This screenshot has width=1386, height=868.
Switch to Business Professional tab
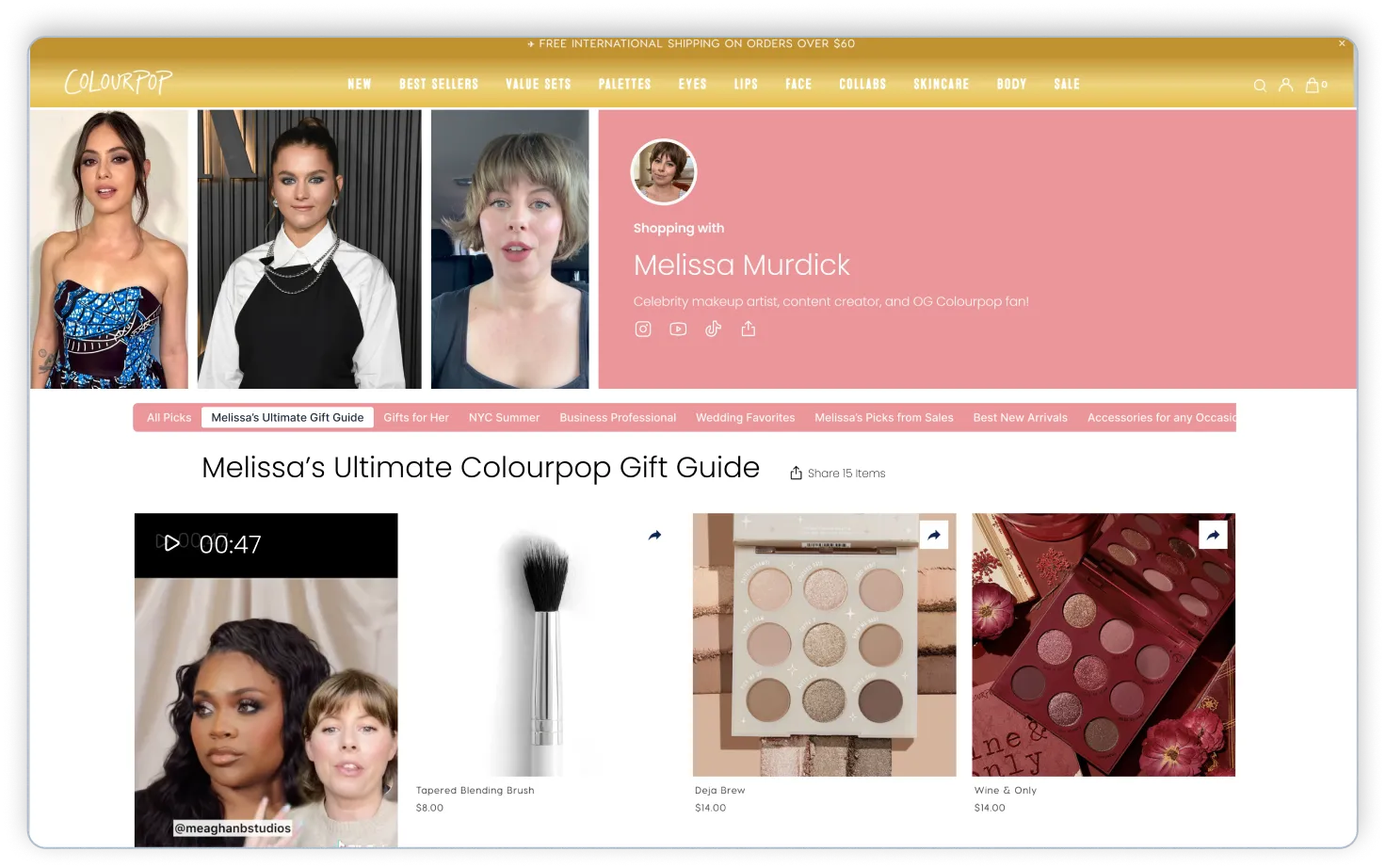[618, 417]
